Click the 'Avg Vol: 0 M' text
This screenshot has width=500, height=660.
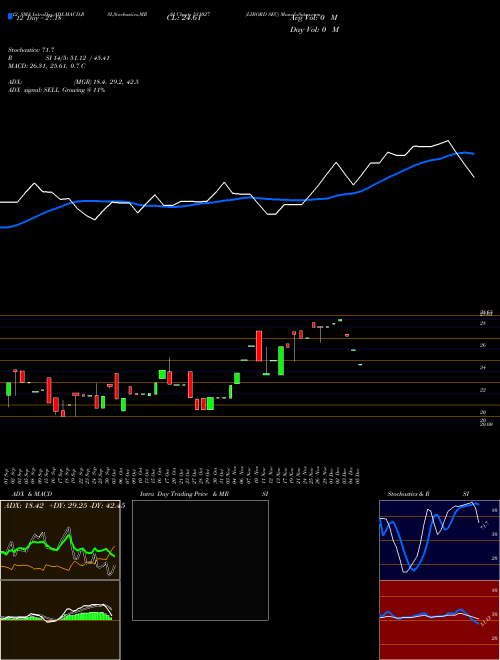pyautogui.click(x=313, y=18)
